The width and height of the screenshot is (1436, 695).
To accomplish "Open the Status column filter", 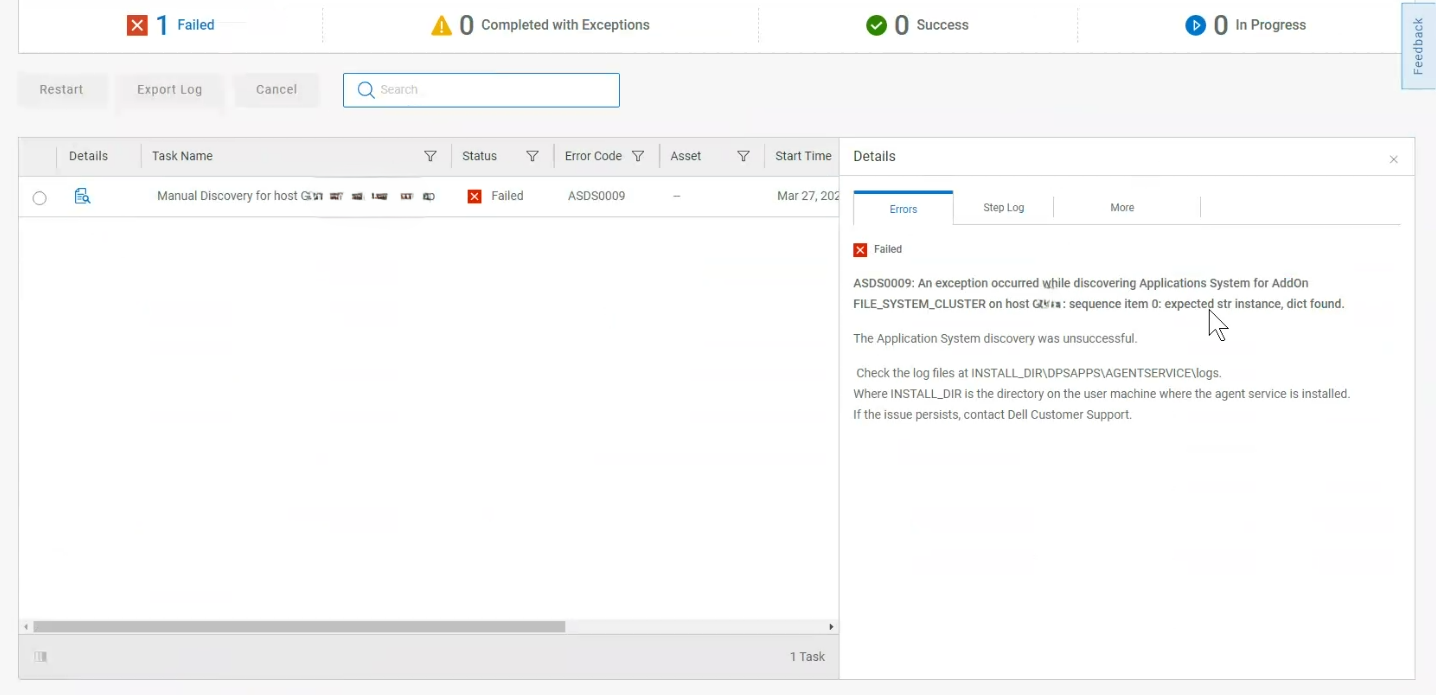I will (533, 156).
